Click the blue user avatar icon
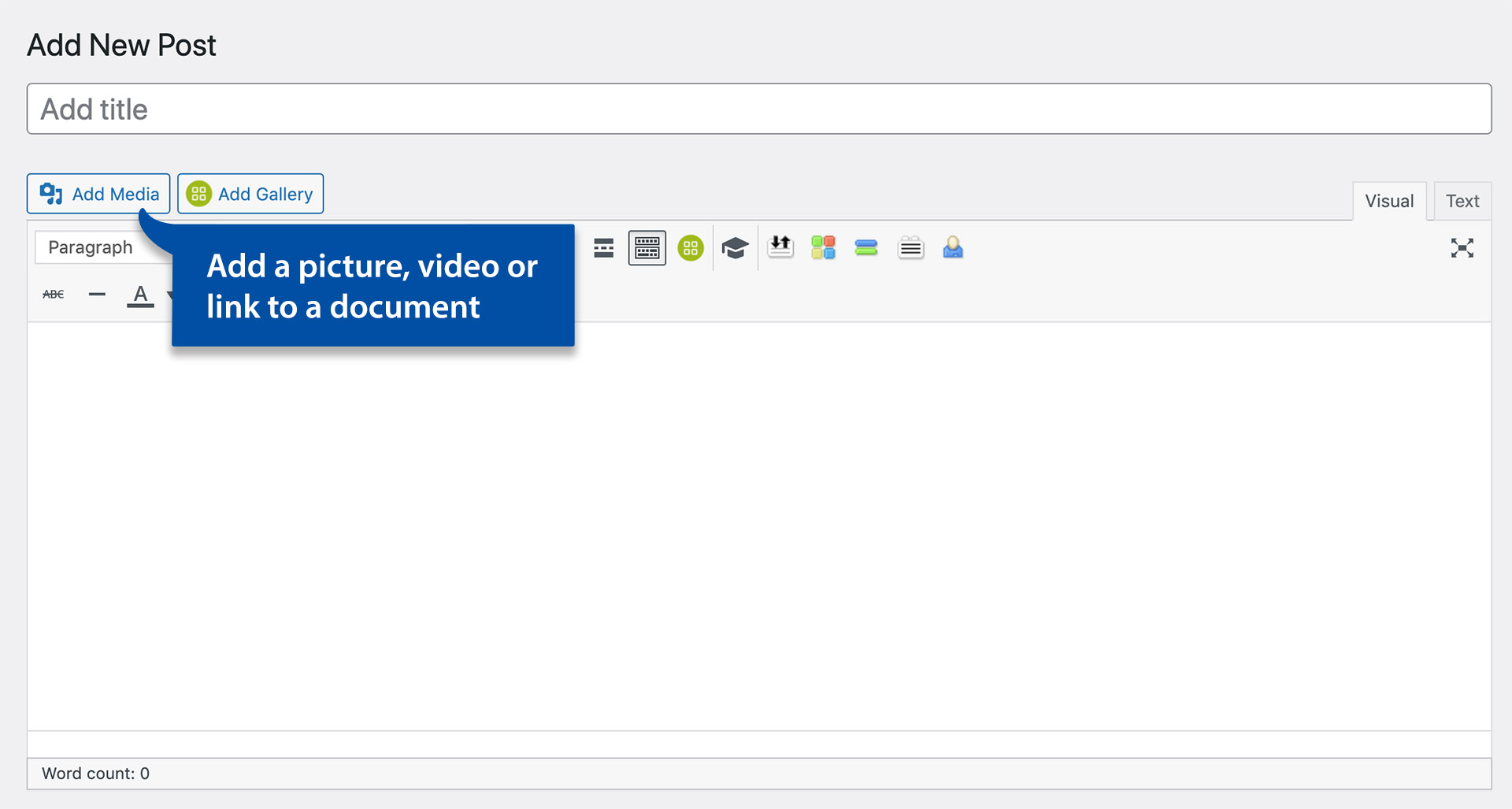The height and width of the screenshot is (809, 1512). 953,247
